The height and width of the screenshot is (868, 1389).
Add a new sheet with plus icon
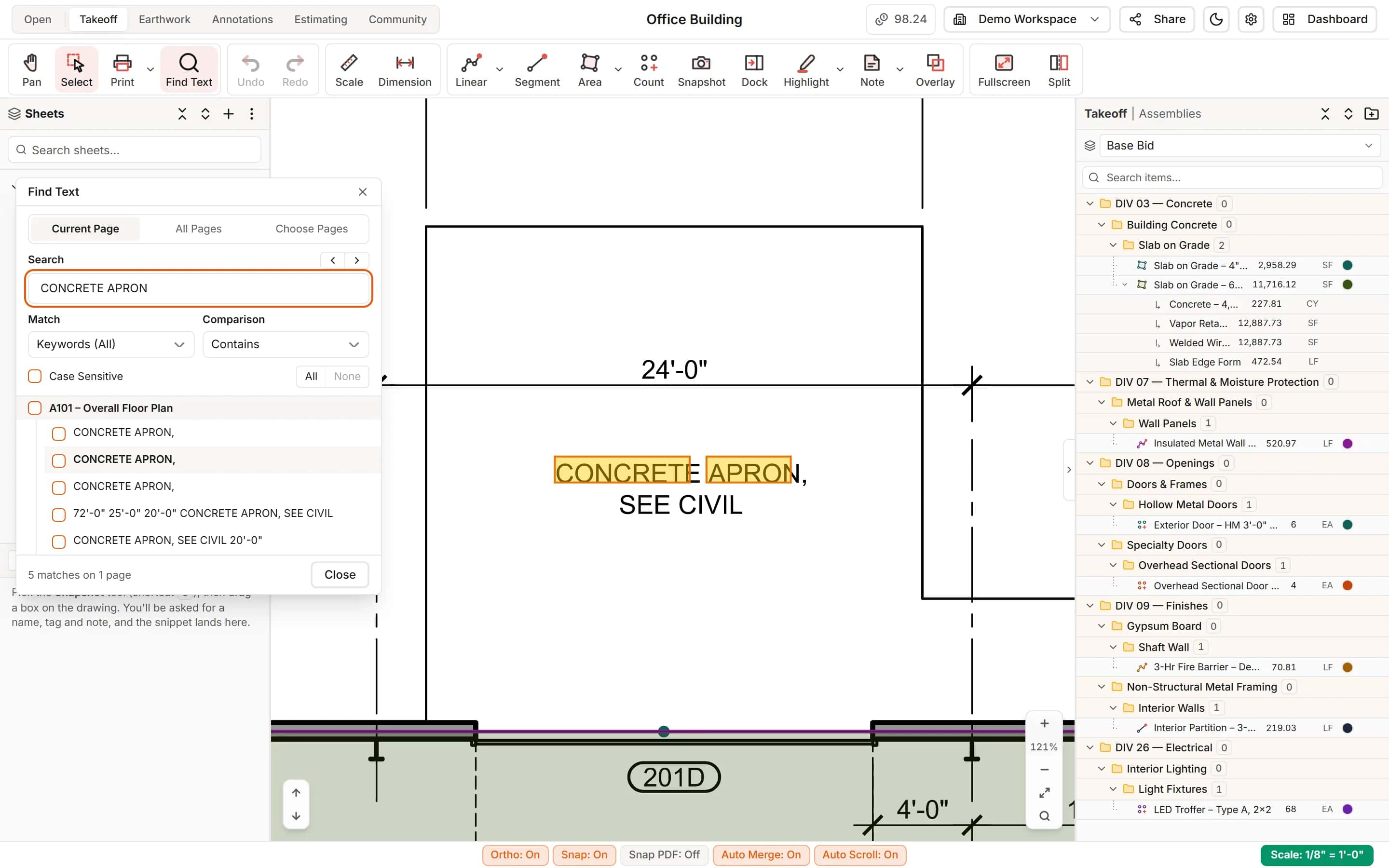pos(229,114)
